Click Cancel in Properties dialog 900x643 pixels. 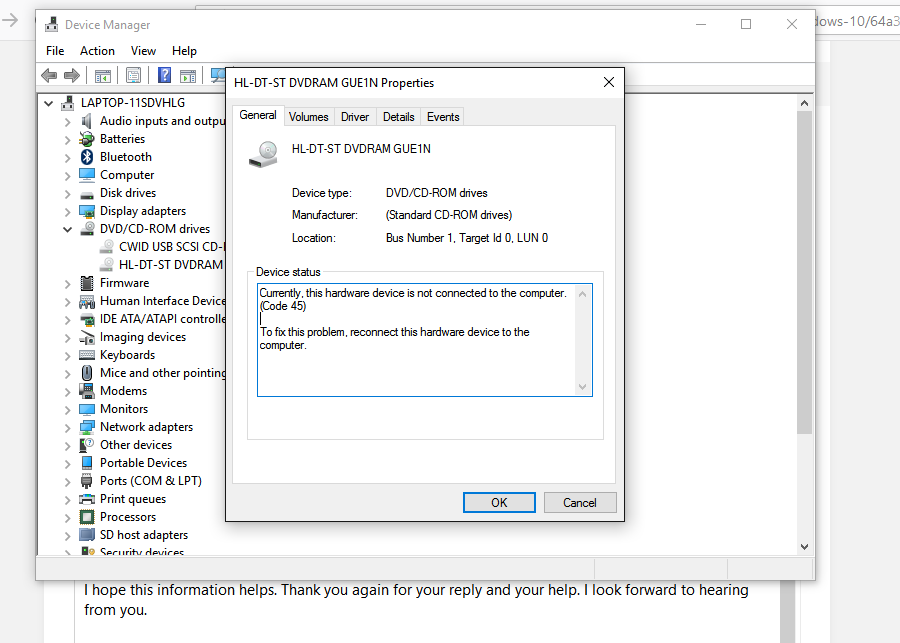coord(580,502)
